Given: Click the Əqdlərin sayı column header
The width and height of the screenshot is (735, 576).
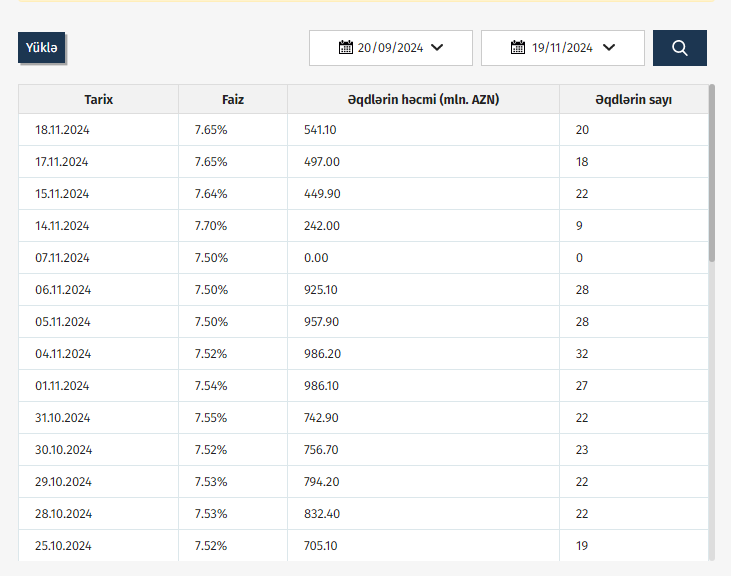Looking at the screenshot, I should click(x=633, y=100).
